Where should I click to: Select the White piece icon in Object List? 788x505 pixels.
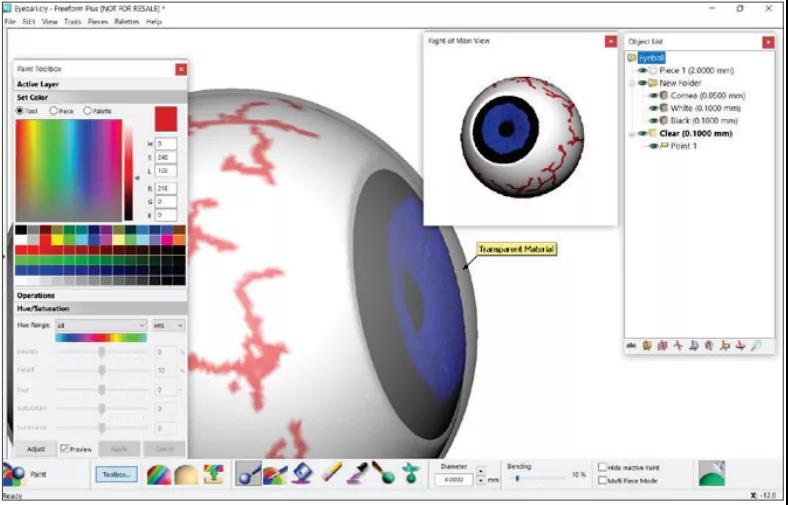[x=663, y=108]
